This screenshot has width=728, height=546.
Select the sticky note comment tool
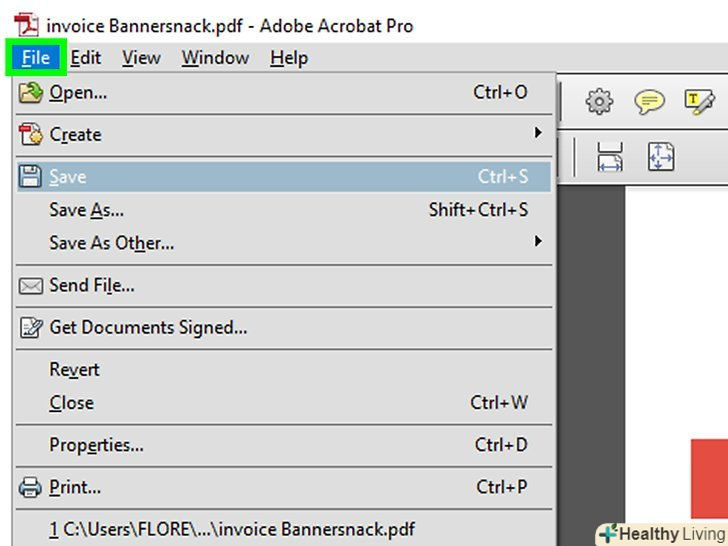point(650,101)
